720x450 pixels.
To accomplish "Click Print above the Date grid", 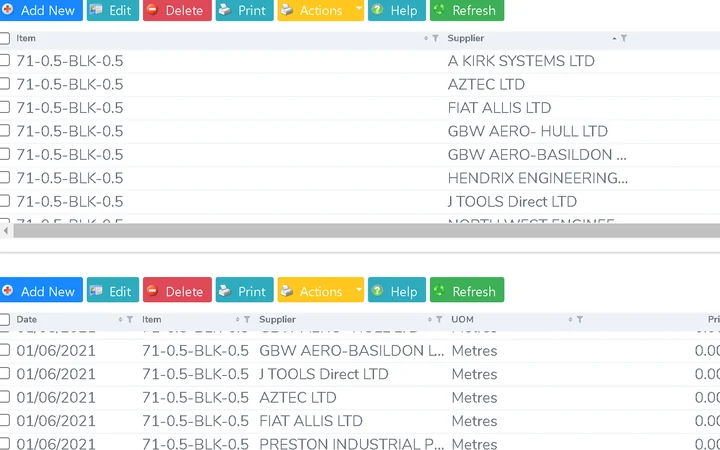I will click(244, 290).
